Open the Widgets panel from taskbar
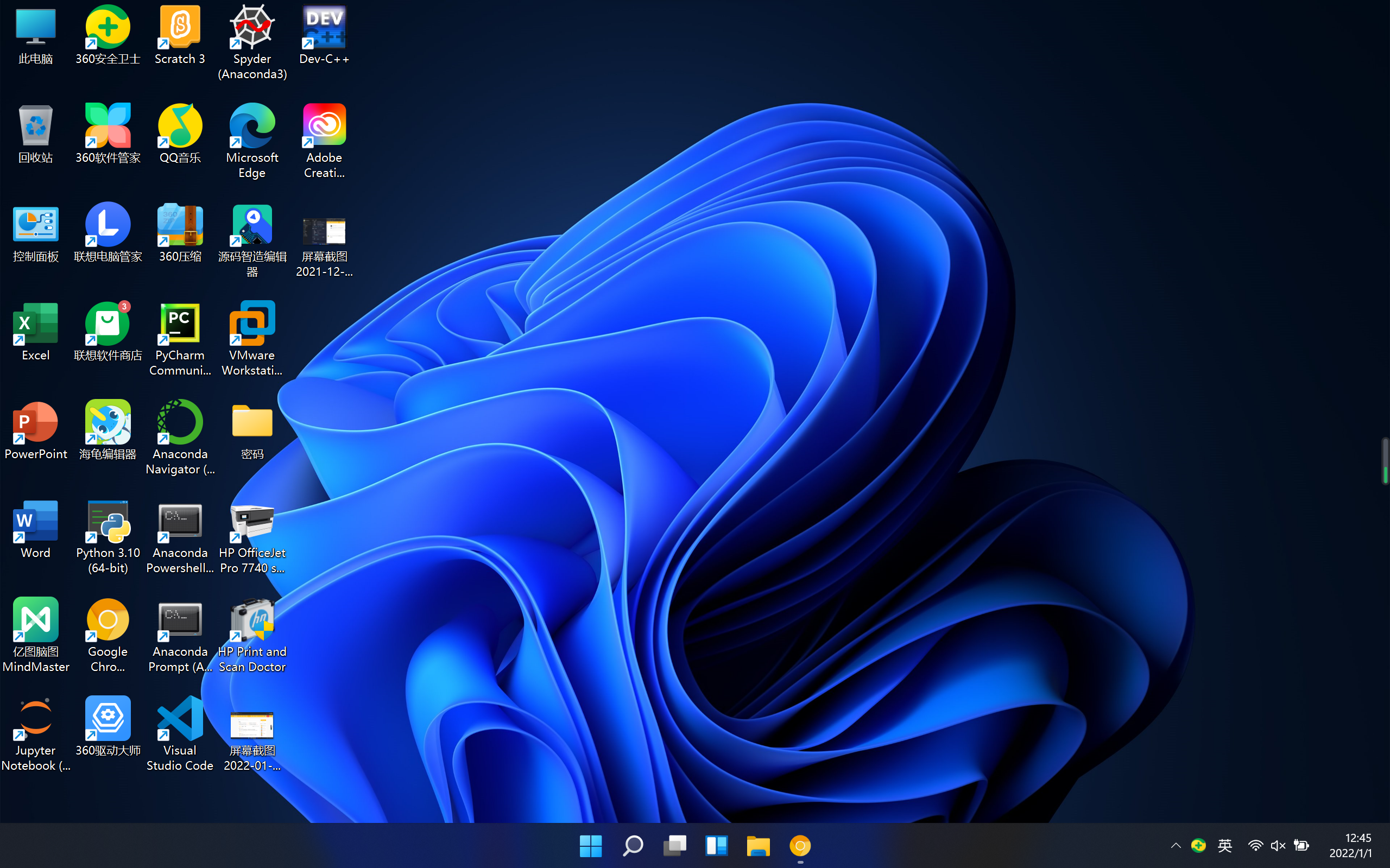The width and height of the screenshot is (1390, 868). pos(717,846)
